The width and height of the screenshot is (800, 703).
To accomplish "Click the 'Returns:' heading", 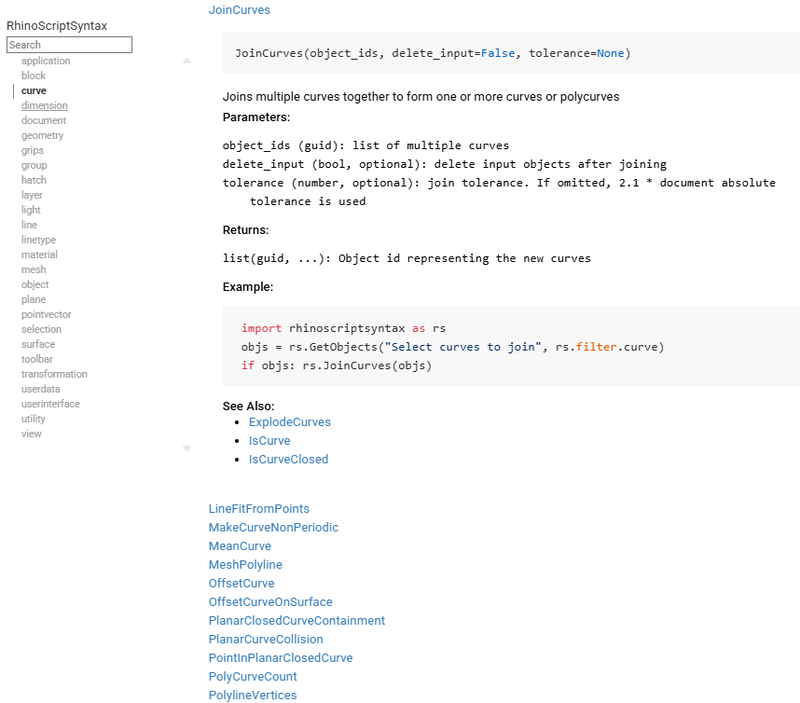I will pyautogui.click(x=245, y=230).
